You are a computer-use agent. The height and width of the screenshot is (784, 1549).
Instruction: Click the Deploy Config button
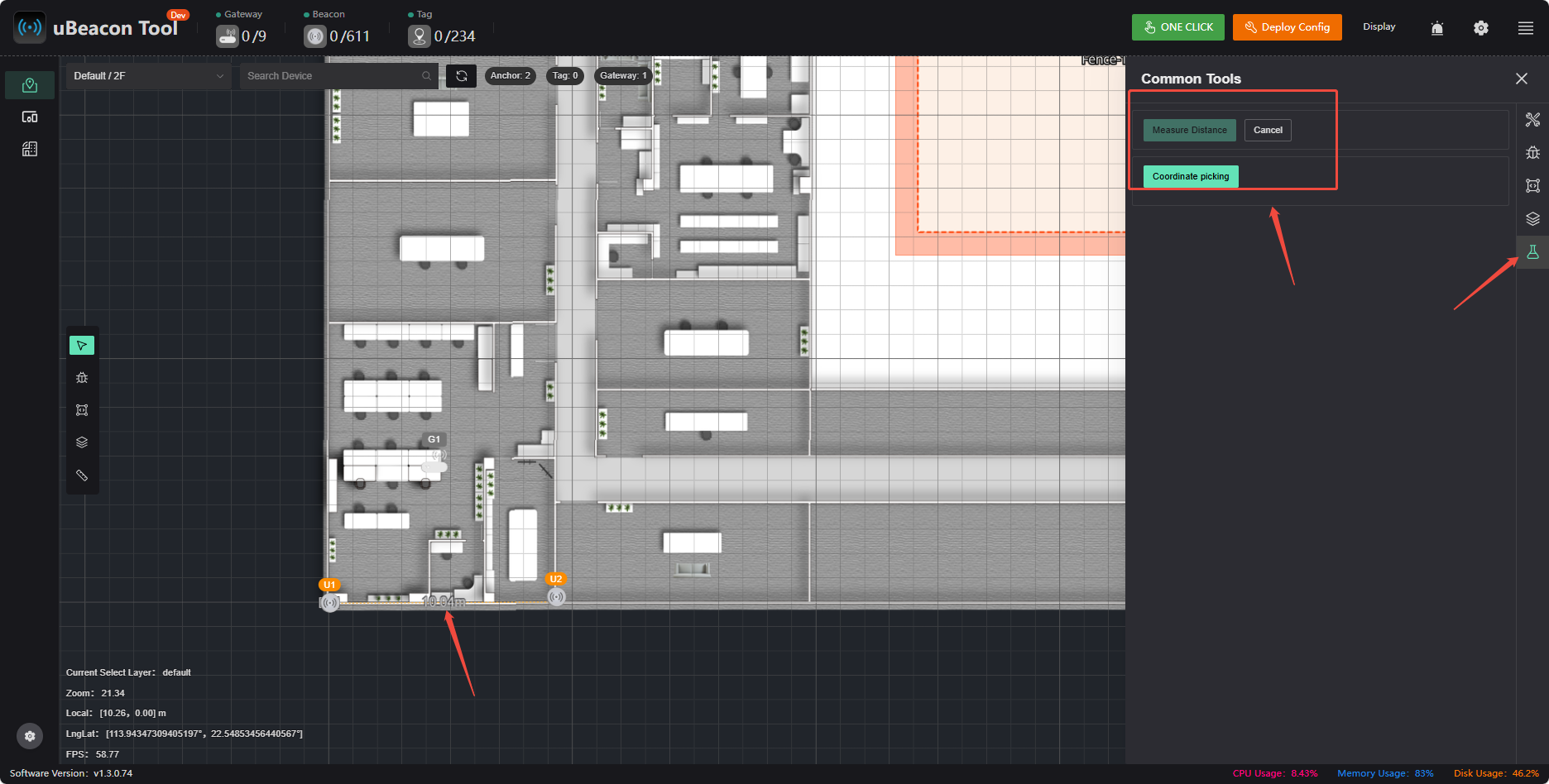(x=1288, y=27)
